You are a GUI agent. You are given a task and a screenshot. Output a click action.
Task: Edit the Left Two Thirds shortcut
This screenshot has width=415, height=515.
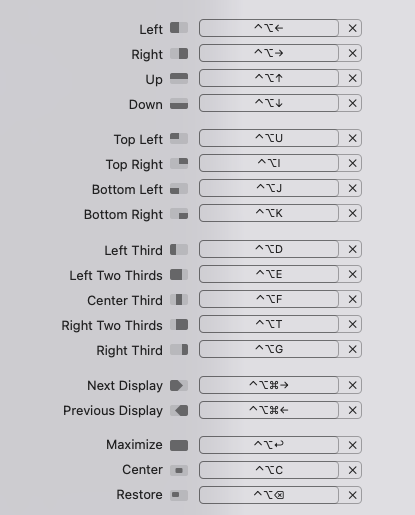coord(269,274)
